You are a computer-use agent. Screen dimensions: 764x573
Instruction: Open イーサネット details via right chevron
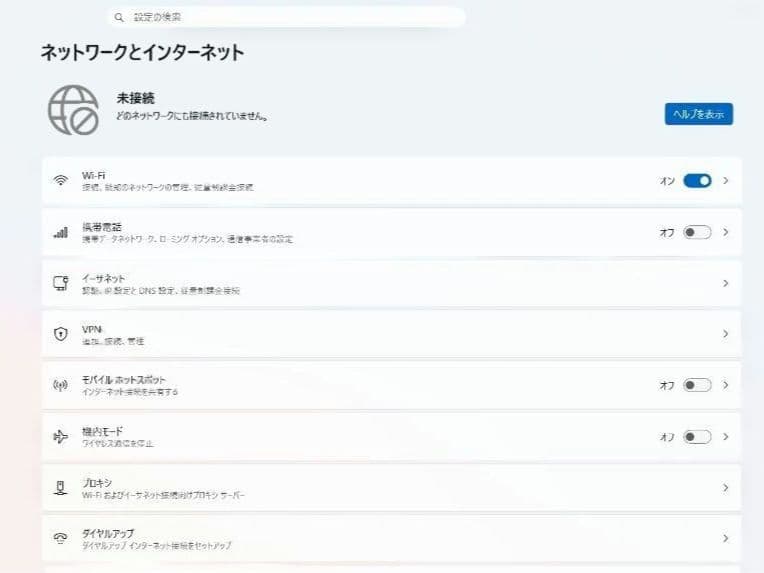tap(726, 283)
